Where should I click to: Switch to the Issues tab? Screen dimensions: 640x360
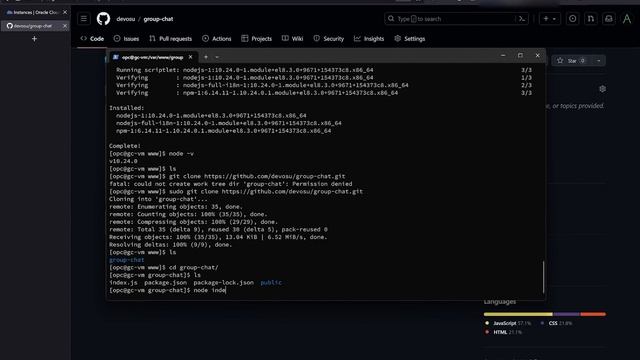click(x=127, y=39)
